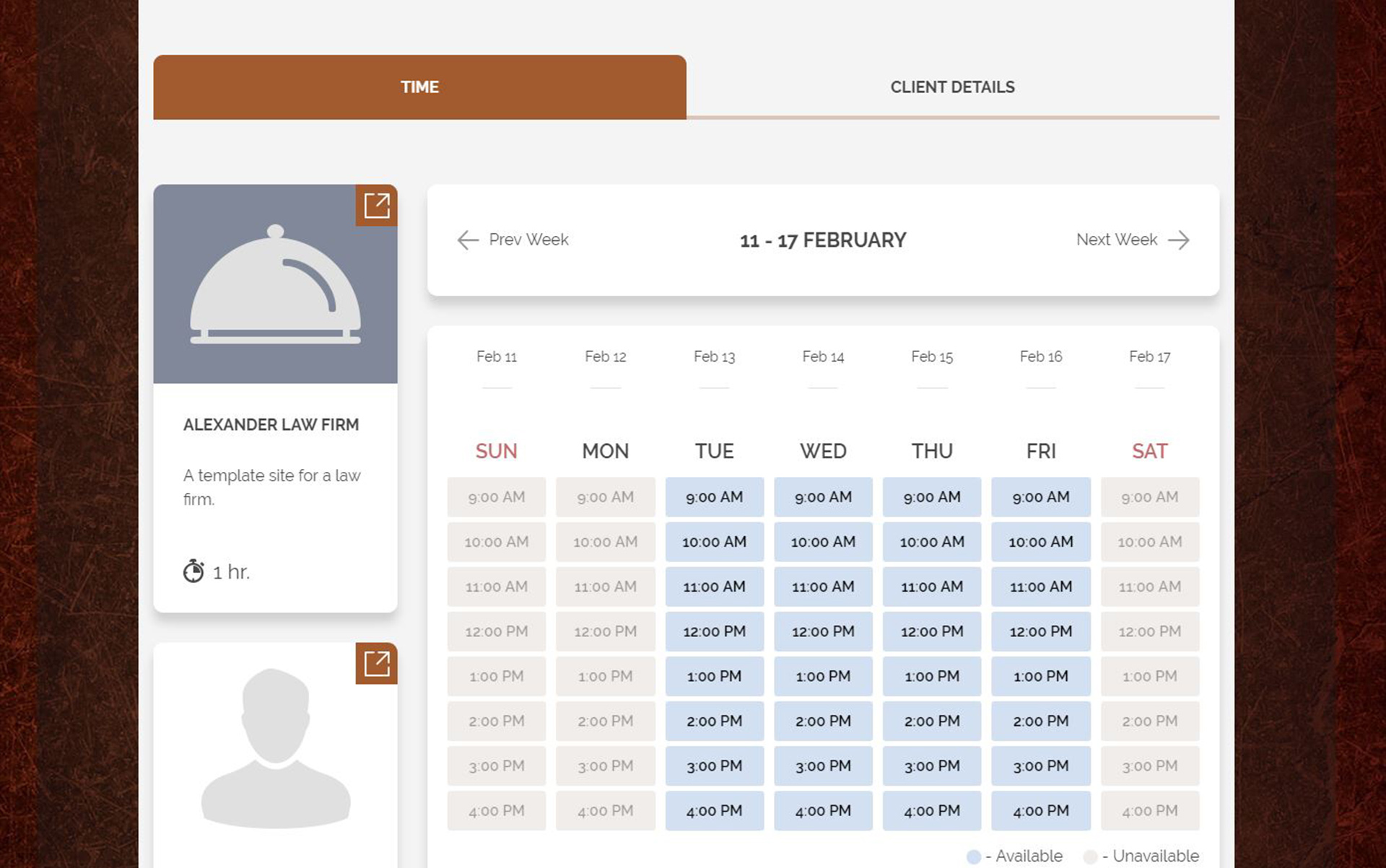Book Tuesday 12:00 PM slot
The height and width of the screenshot is (868, 1386).
pyautogui.click(x=715, y=631)
